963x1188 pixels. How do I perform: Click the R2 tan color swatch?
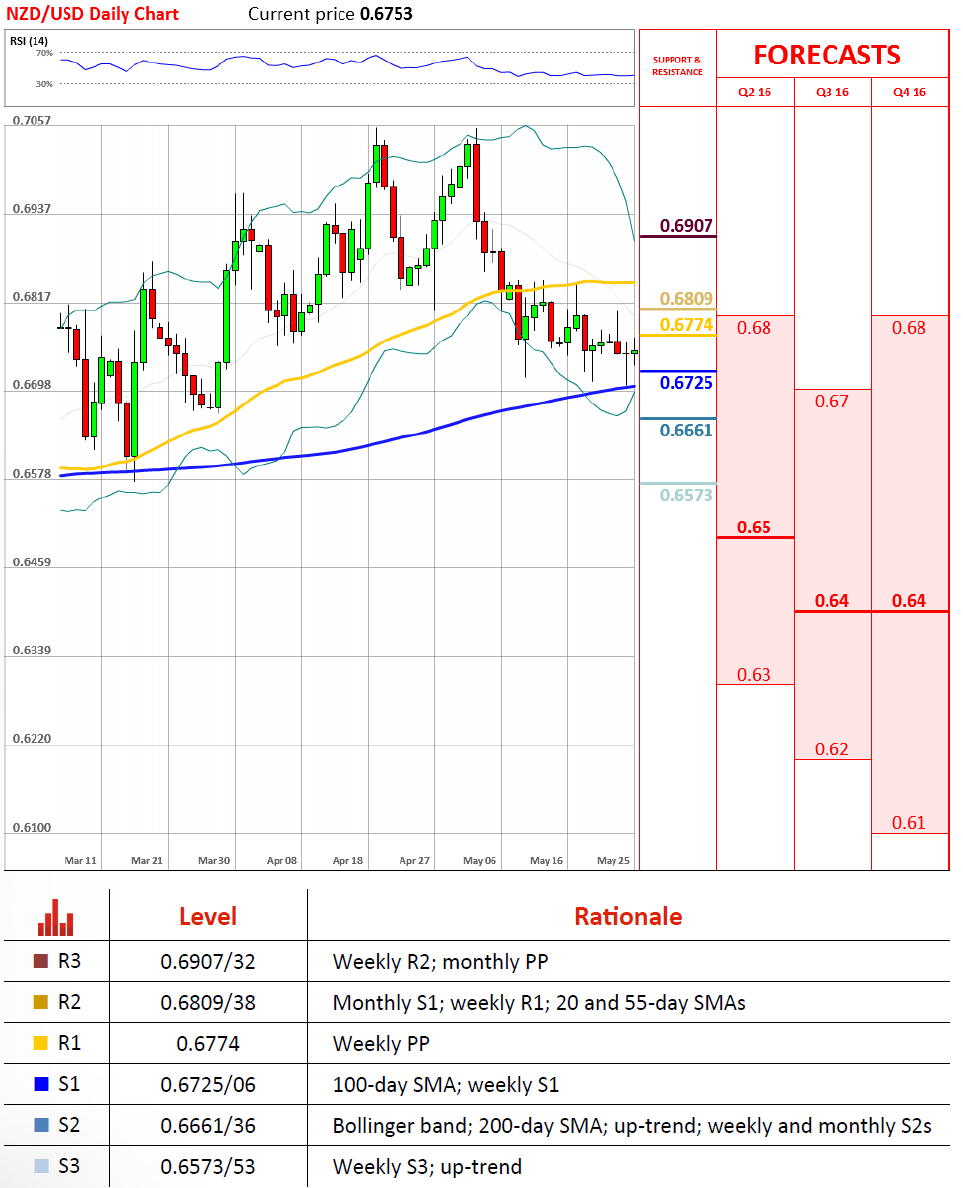click(x=41, y=1002)
